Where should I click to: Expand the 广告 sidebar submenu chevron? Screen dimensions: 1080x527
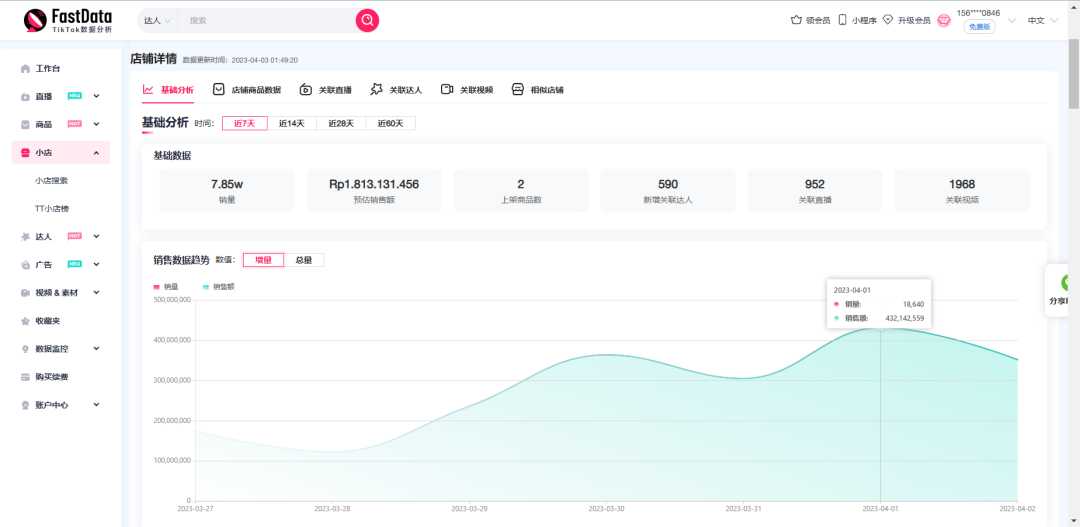coord(96,265)
